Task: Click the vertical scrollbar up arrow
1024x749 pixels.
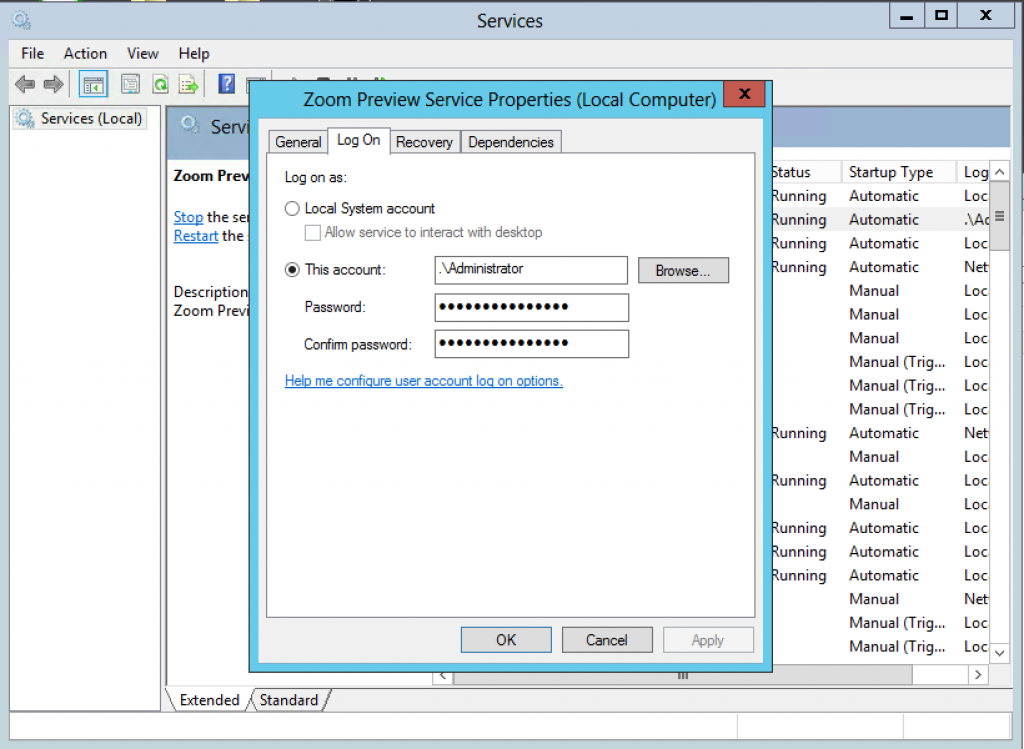Action: (1000, 172)
